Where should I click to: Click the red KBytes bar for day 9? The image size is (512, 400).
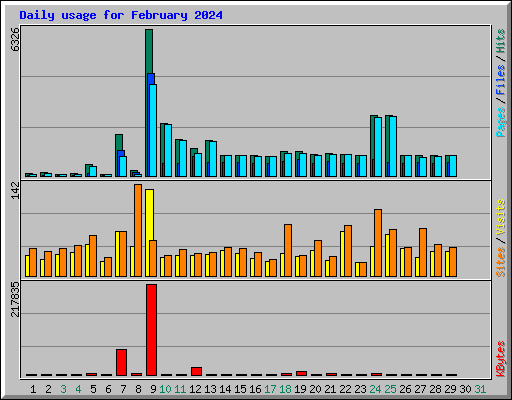pos(151,330)
